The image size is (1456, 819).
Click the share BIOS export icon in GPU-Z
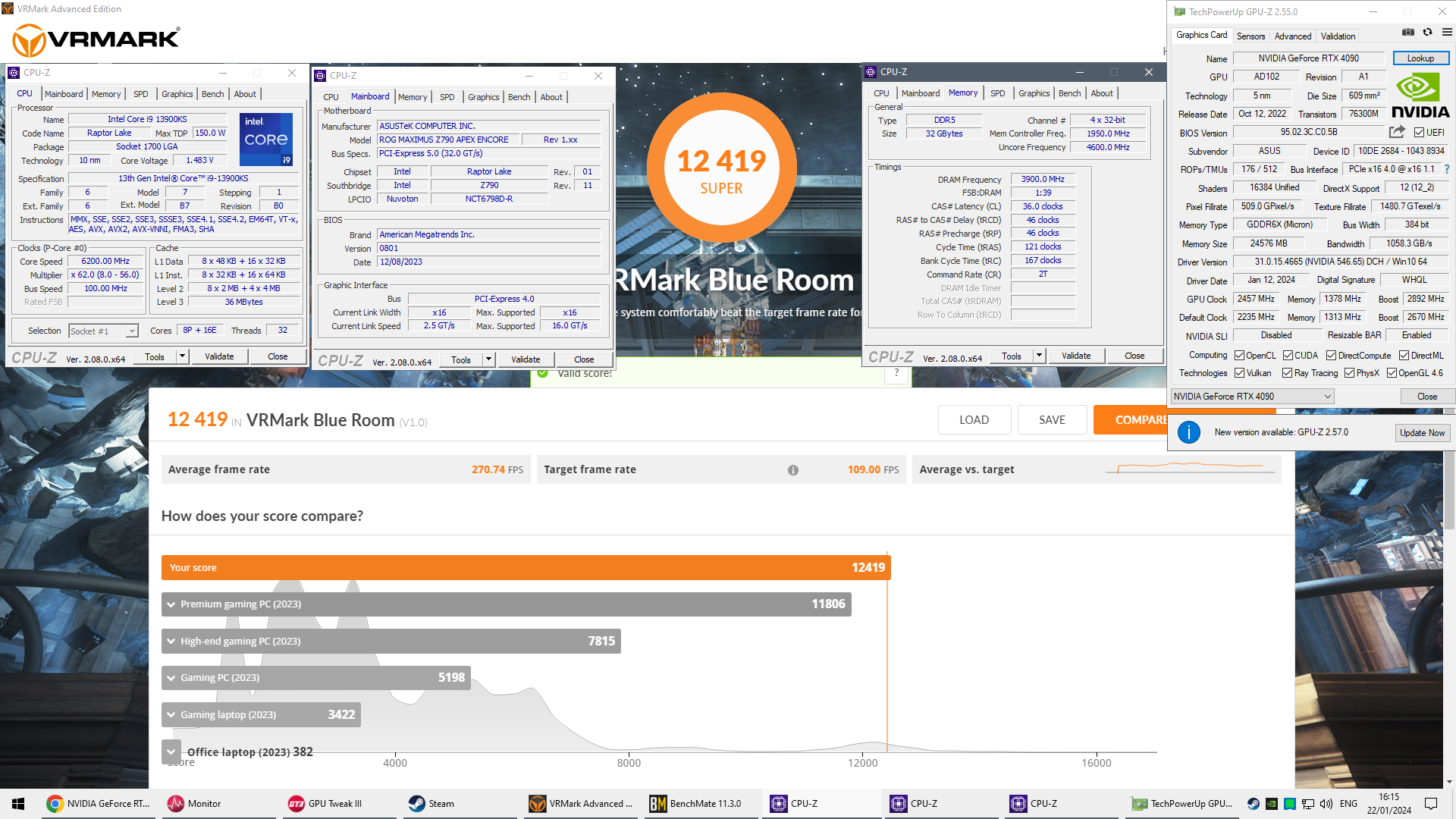[x=1397, y=132]
